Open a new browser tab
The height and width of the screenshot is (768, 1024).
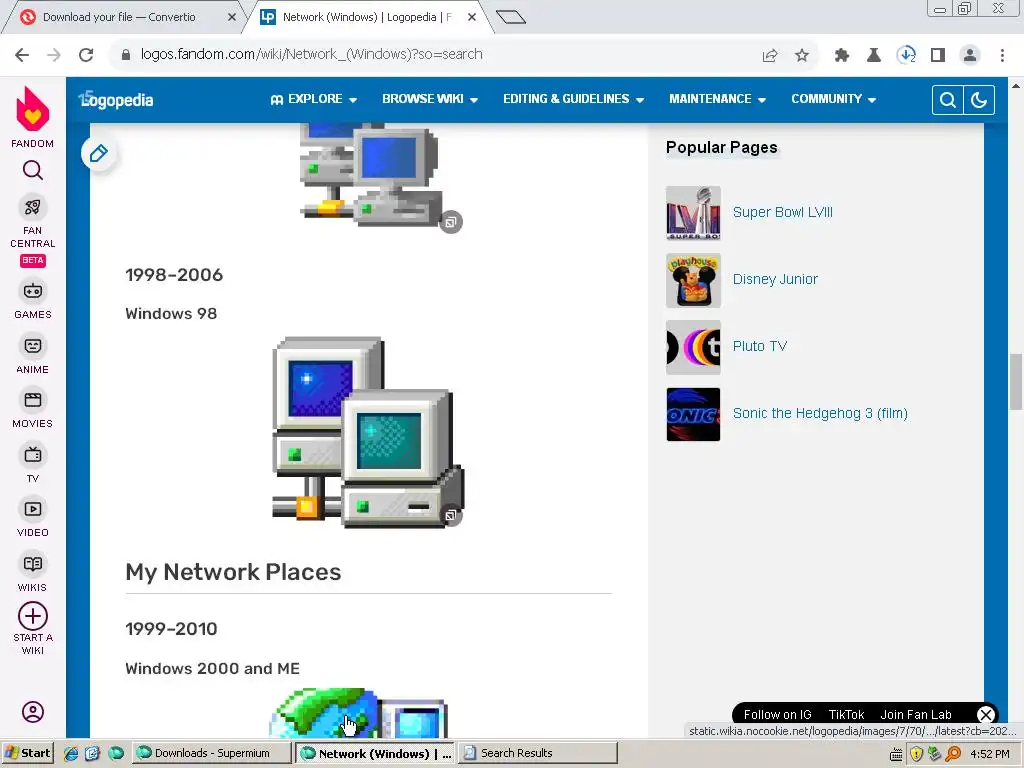click(x=511, y=17)
